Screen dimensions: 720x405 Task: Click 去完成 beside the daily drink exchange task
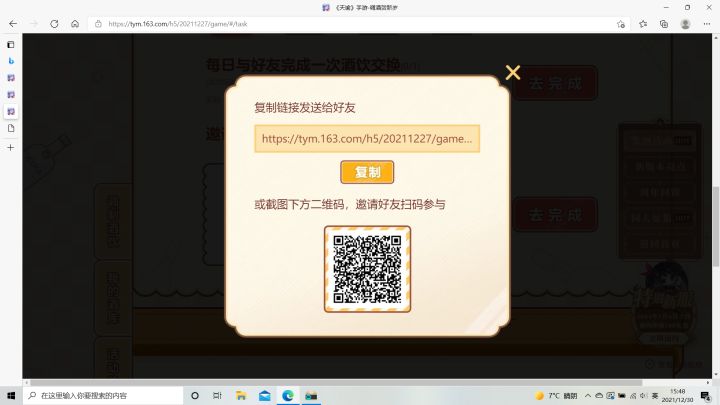point(555,83)
